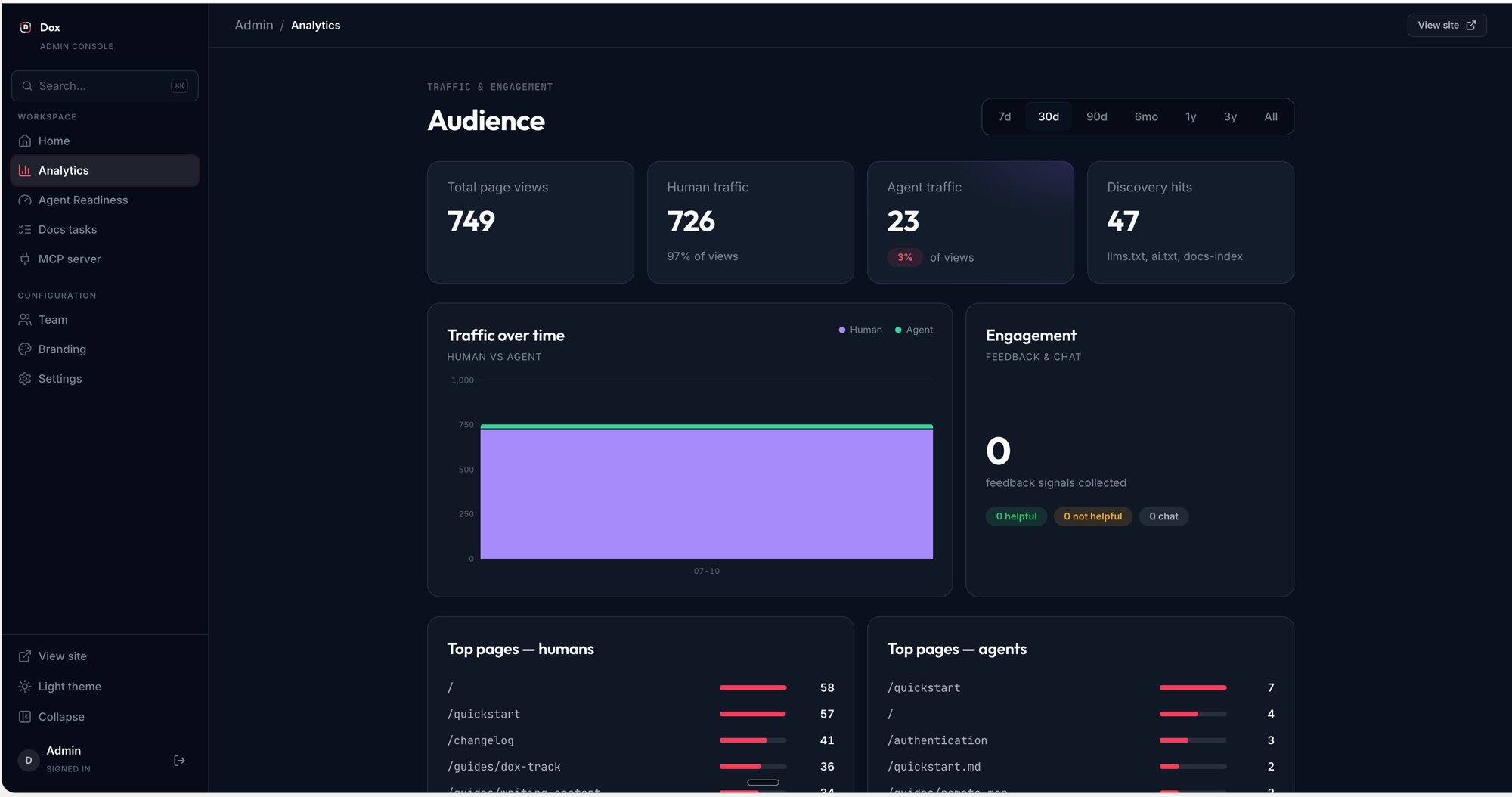The height and width of the screenshot is (797, 1512).
Task: Click the 0 chat badge
Action: pyautogui.click(x=1163, y=516)
